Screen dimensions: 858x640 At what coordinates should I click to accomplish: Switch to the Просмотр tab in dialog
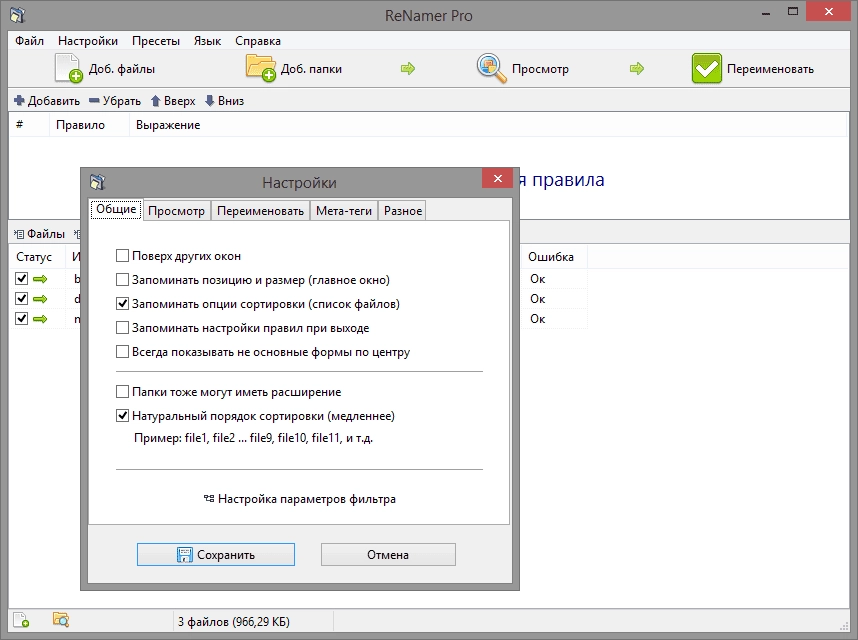point(176,211)
